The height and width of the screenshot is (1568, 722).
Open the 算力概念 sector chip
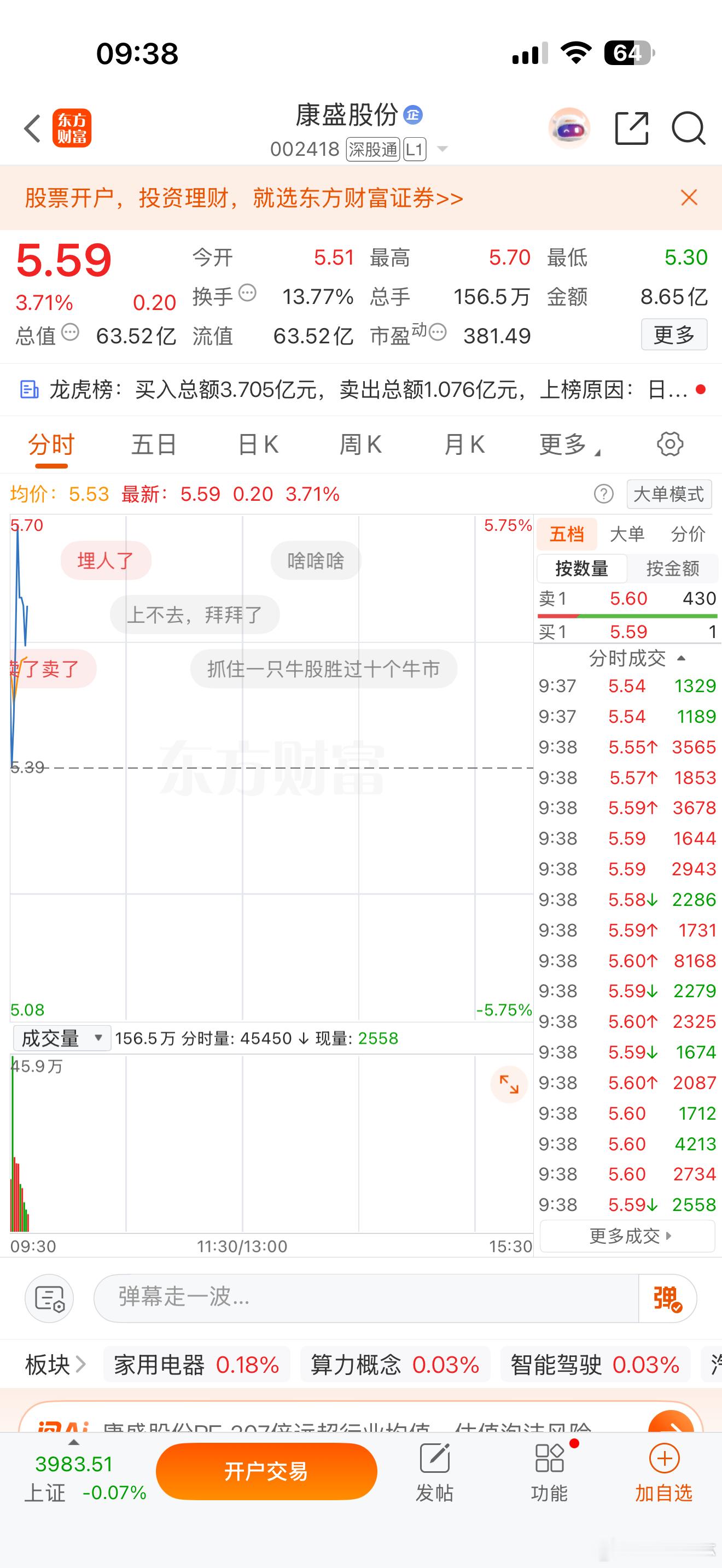(395, 1365)
